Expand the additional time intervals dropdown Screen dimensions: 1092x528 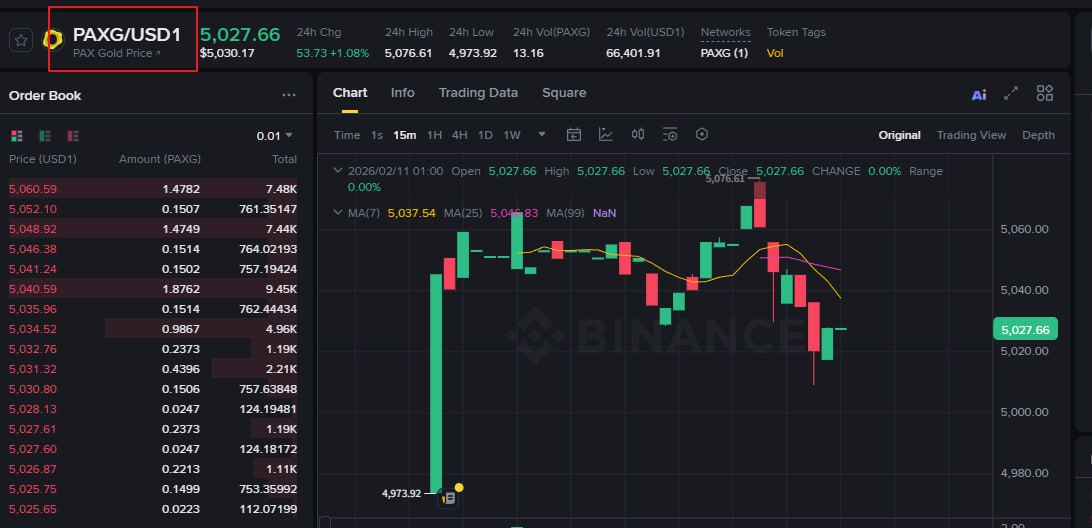pos(542,135)
